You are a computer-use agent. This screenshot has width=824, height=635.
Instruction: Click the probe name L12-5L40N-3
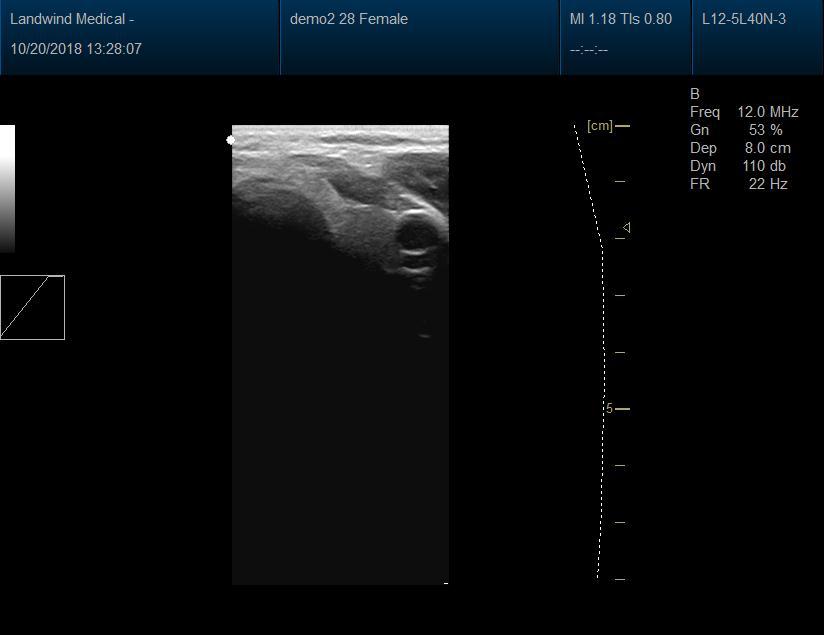[x=744, y=19]
